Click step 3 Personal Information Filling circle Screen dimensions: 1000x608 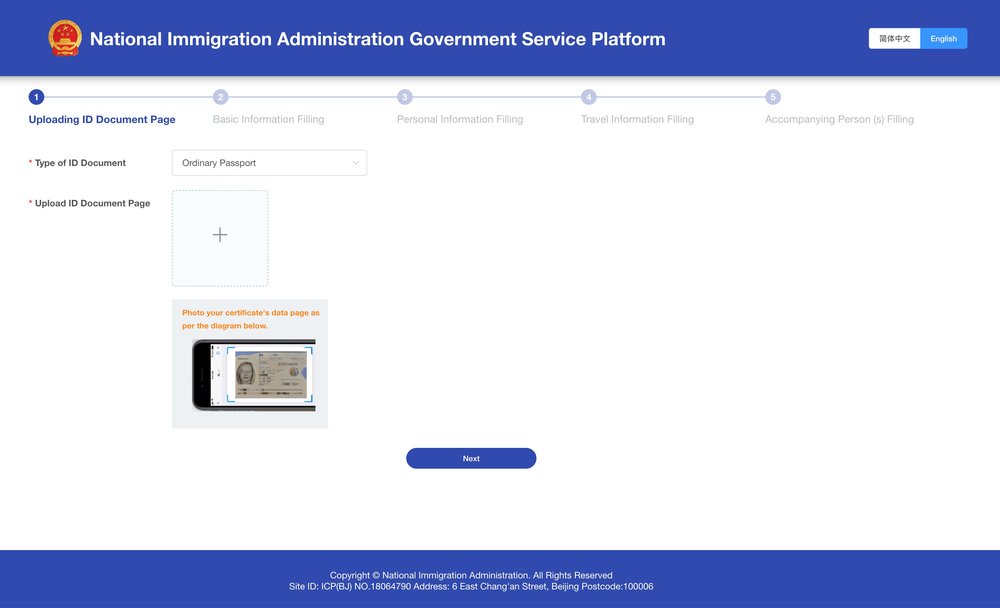(x=404, y=97)
